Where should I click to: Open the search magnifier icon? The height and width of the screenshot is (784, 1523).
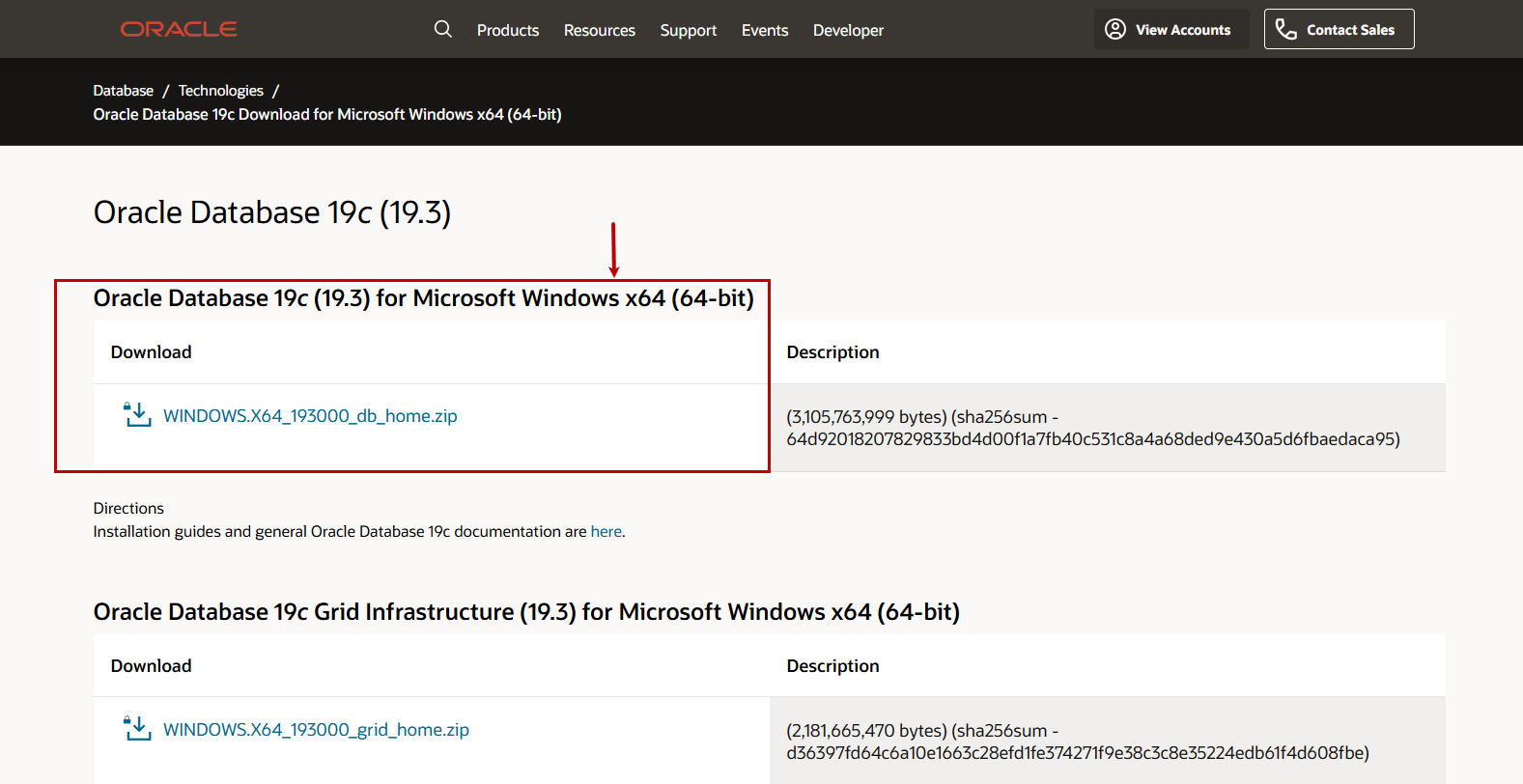pyautogui.click(x=443, y=29)
